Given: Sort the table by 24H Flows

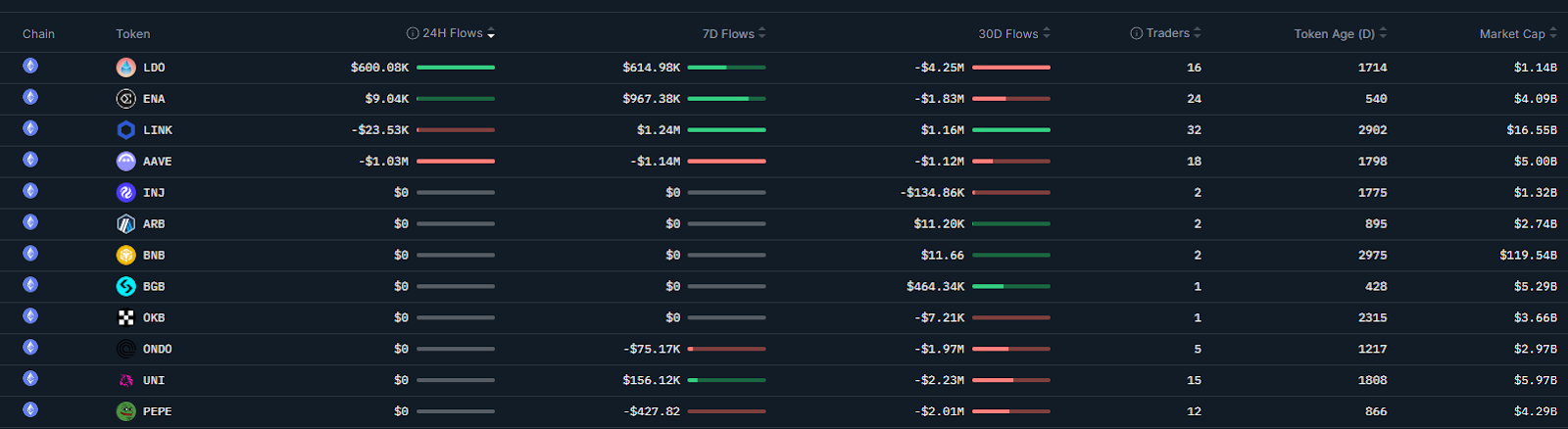Looking at the screenshot, I should click(491, 33).
